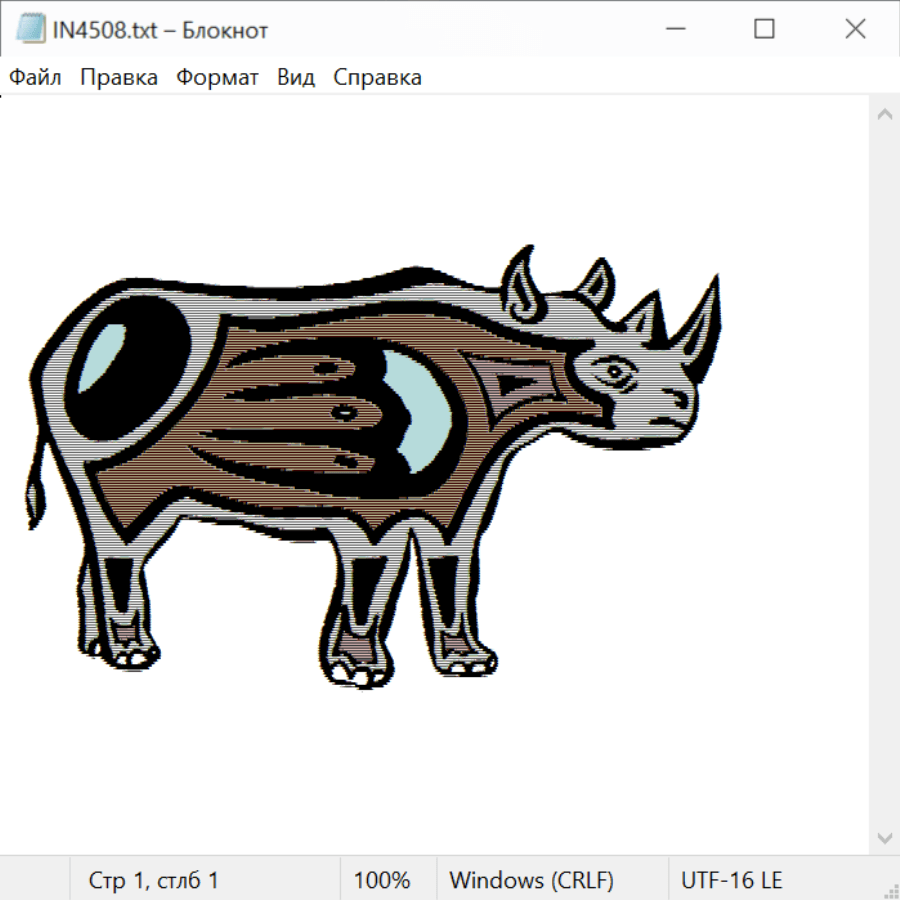Click the rhino's eye in the image
The image size is (900, 900).
[614, 373]
